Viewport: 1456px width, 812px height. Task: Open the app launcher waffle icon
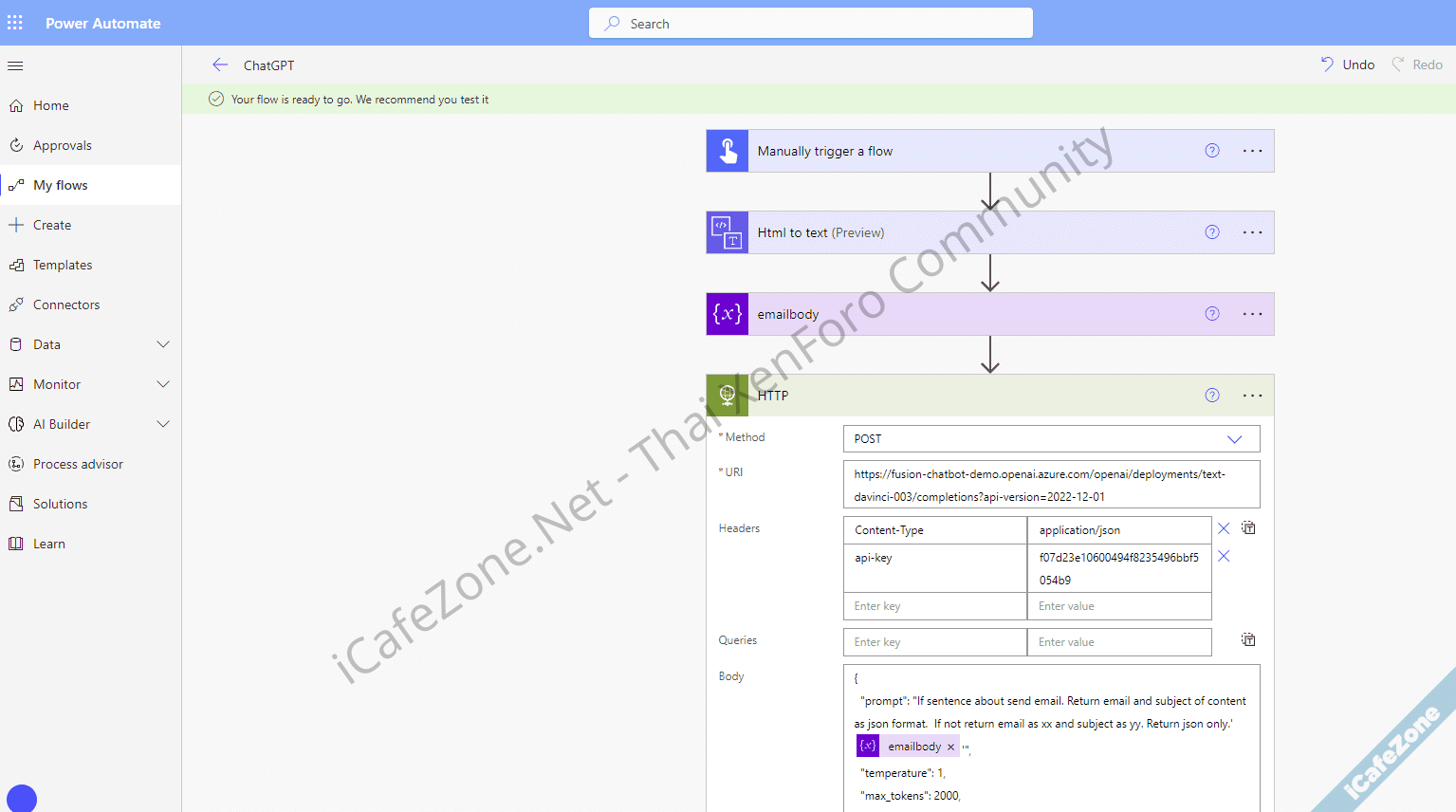click(x=15, y=23)
